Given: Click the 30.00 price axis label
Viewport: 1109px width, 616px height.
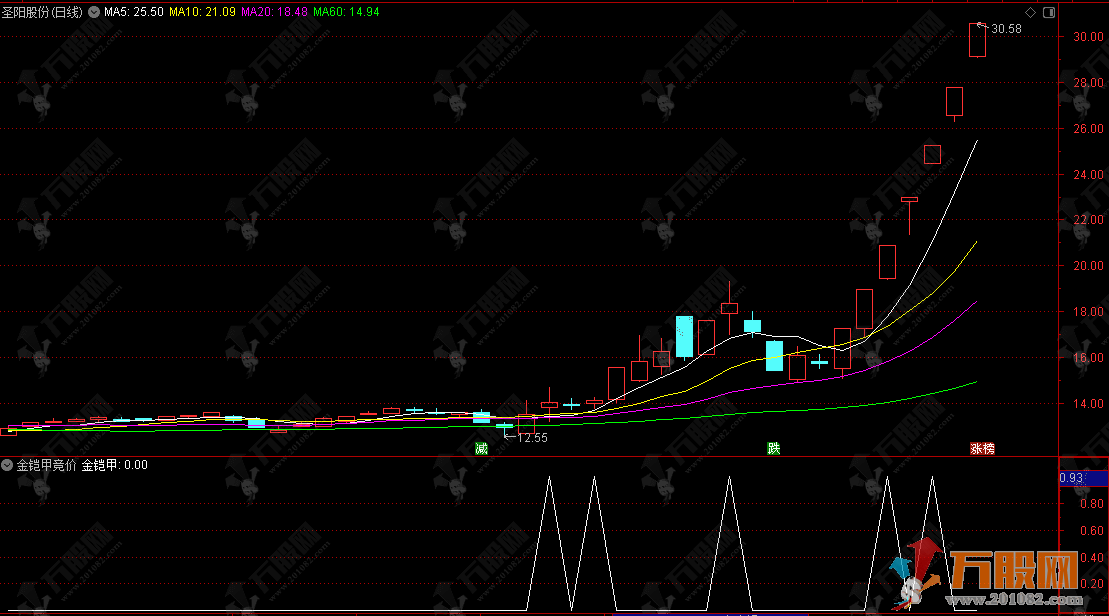Looking at the screenshot, I should (x=1084, y=37).
